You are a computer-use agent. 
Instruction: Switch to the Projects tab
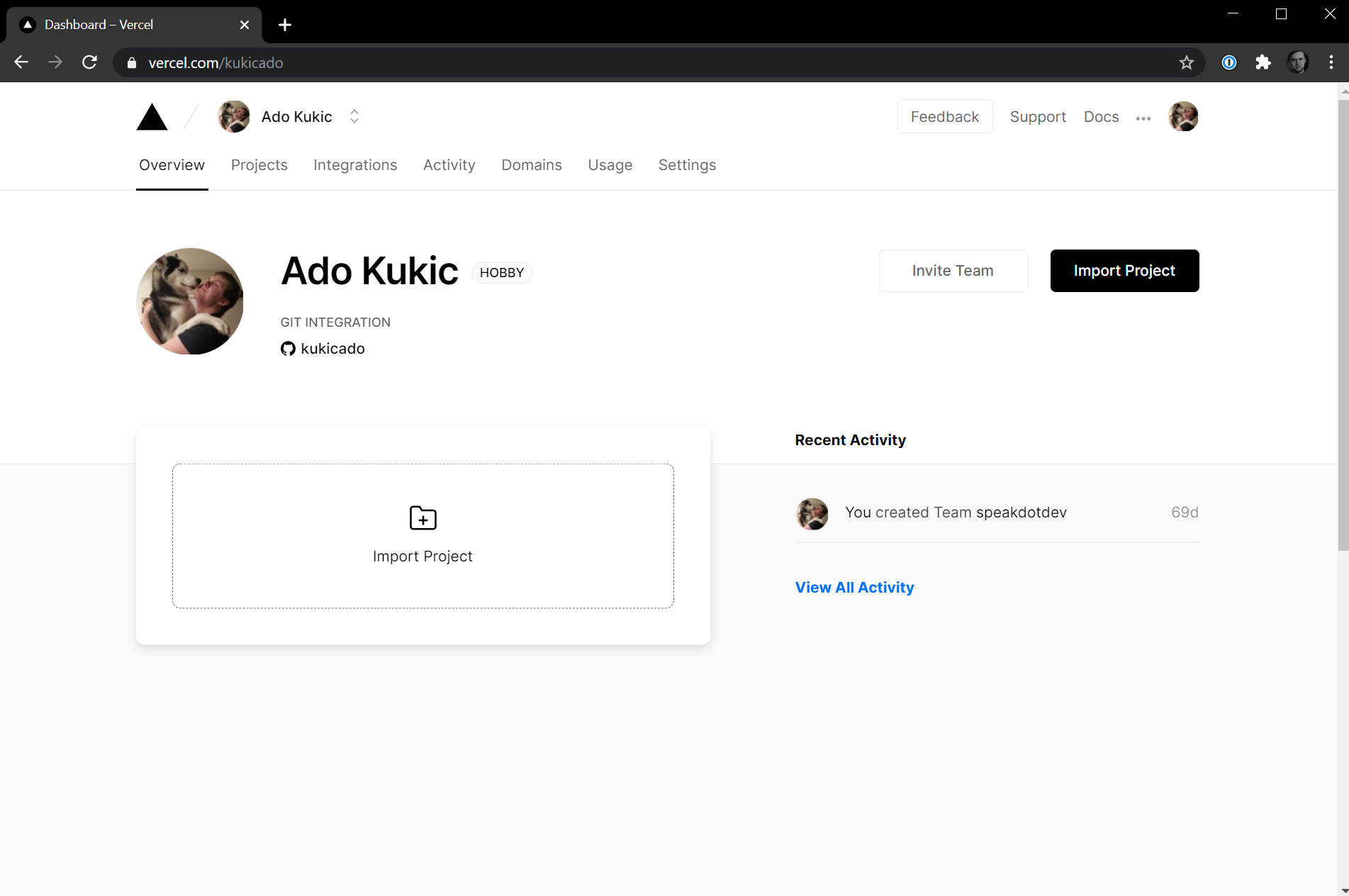click(259, 165)
